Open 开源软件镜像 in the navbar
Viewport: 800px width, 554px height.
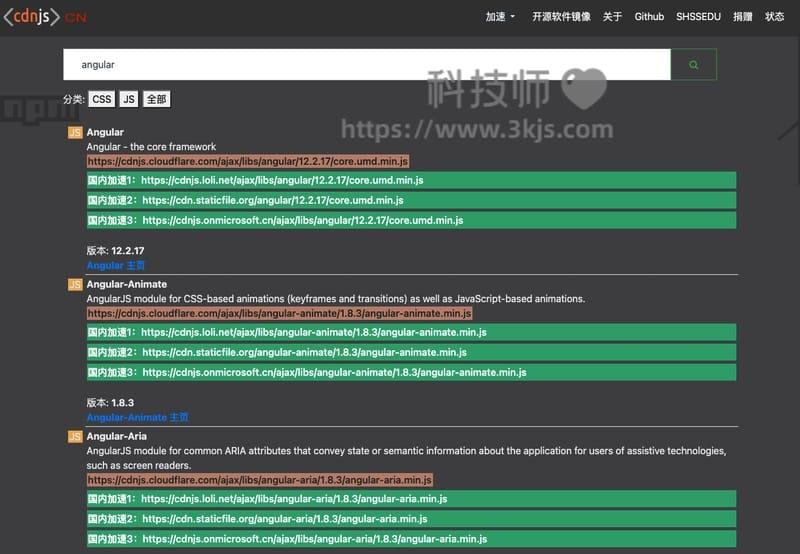pos(561,17)
